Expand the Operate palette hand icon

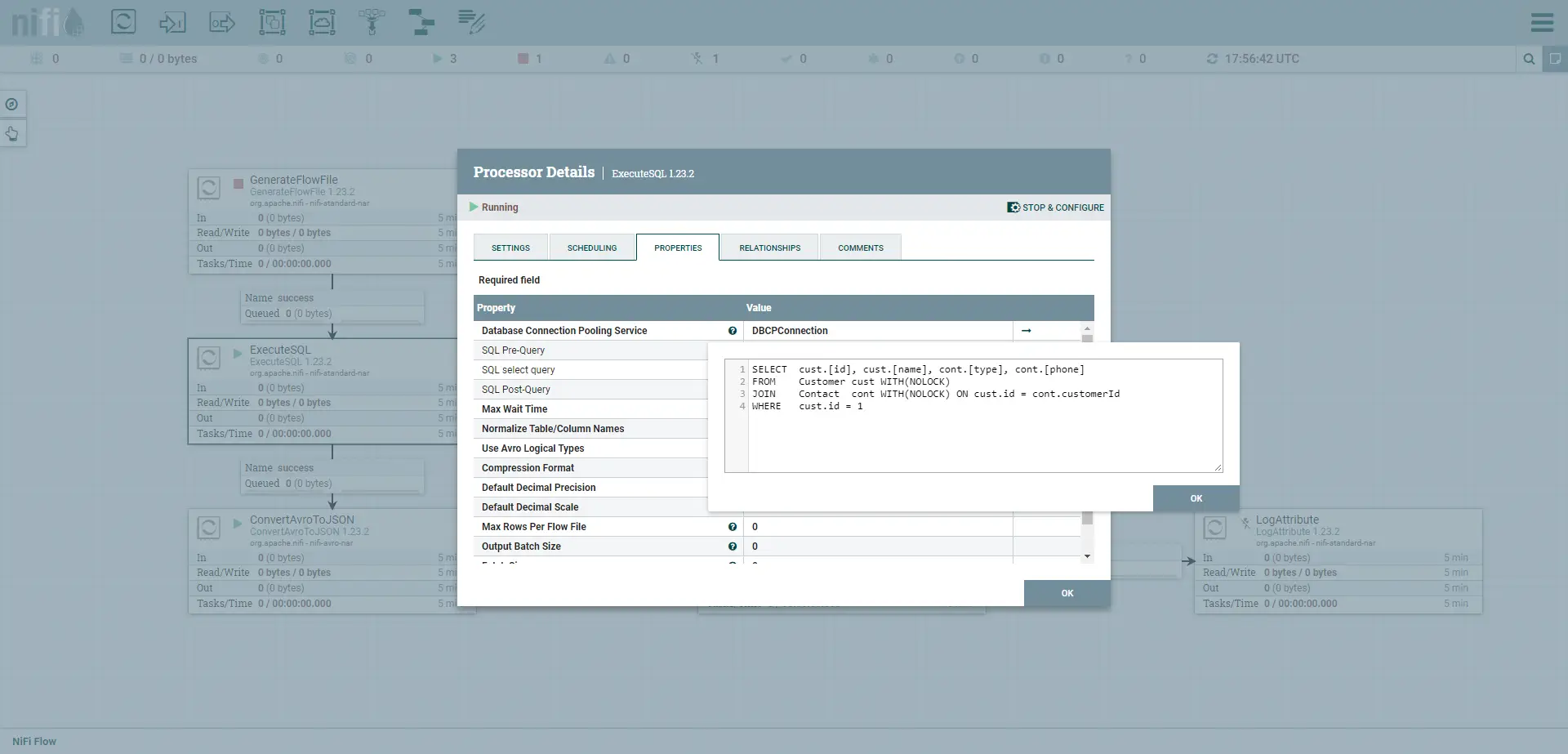11,133
